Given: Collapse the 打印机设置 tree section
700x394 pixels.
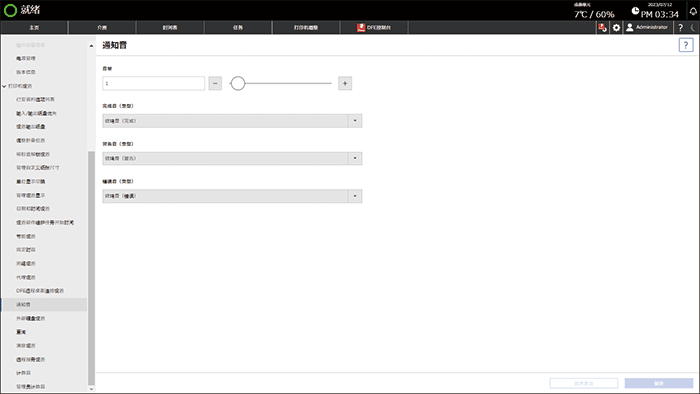Looking at the screenshot, I should coord(4,86).
